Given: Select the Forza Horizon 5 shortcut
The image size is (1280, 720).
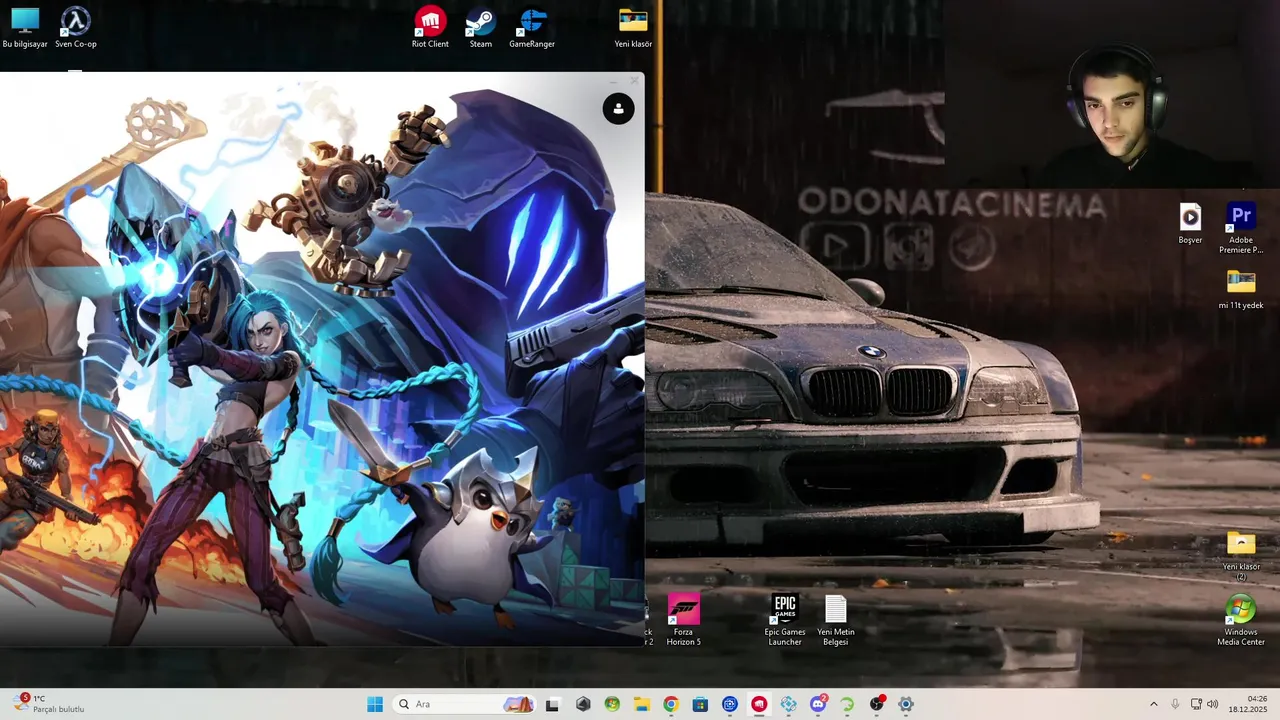Looking at the screenshot, I should (684, 620).
